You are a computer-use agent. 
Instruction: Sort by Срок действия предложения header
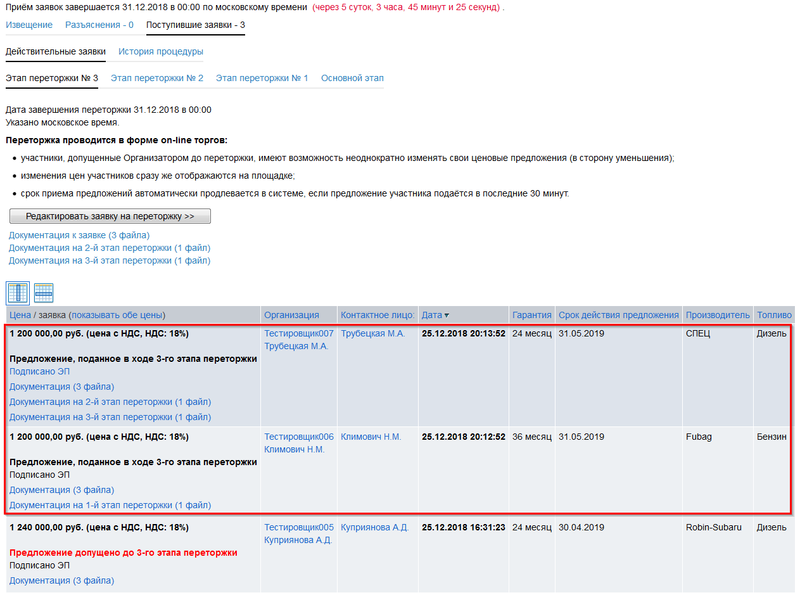click(618, 315)
